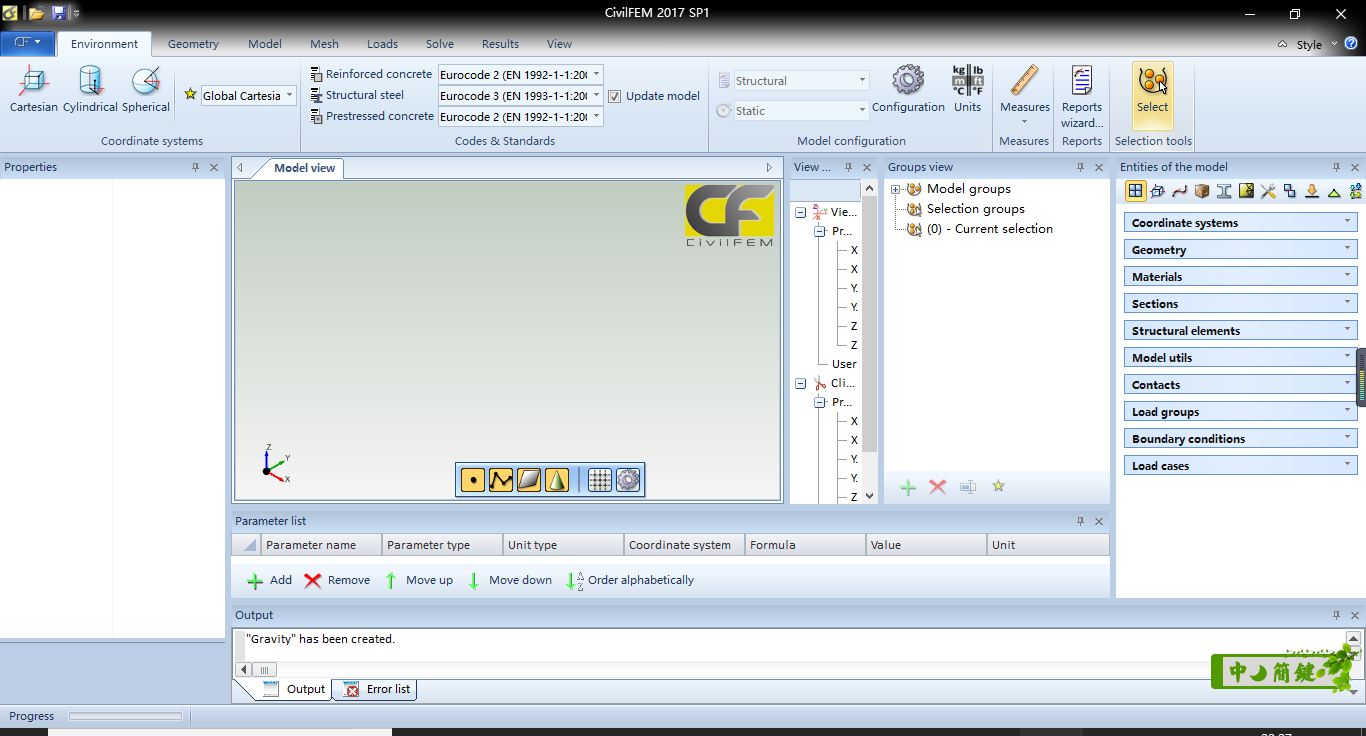Switch to the Solve ribbon tab
Screen dimensions: 1366x736
(440, 44)
